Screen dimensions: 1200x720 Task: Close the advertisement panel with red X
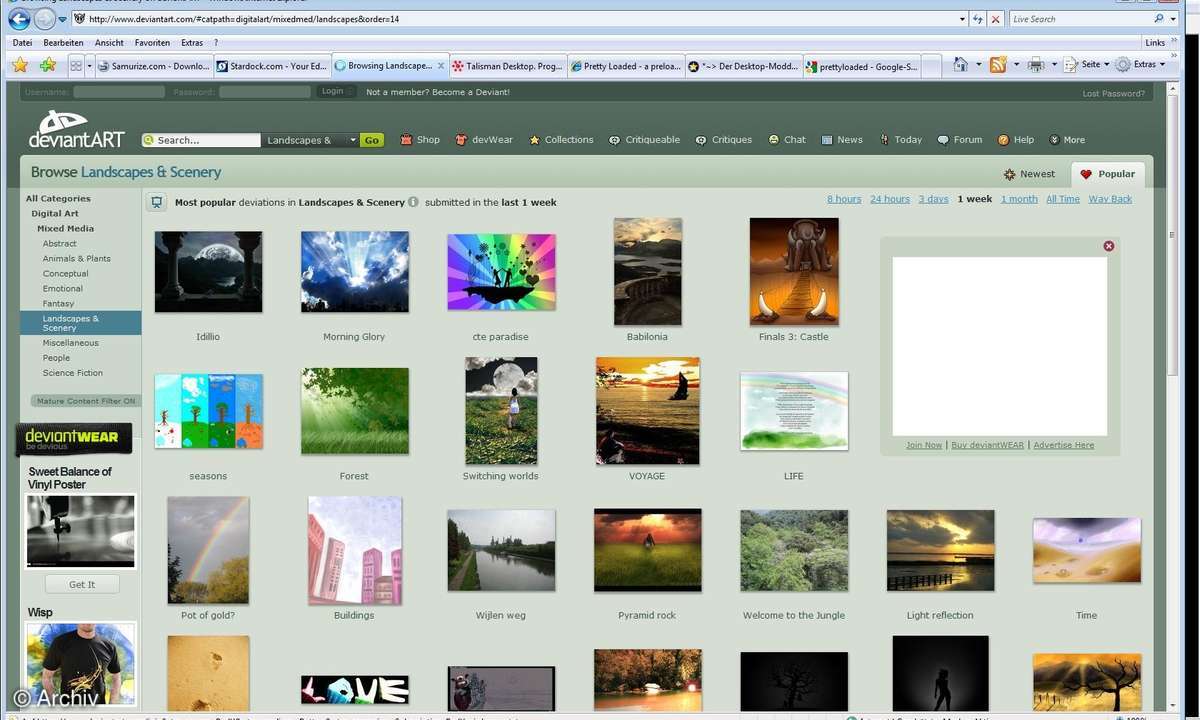[x=1108, y=246]
